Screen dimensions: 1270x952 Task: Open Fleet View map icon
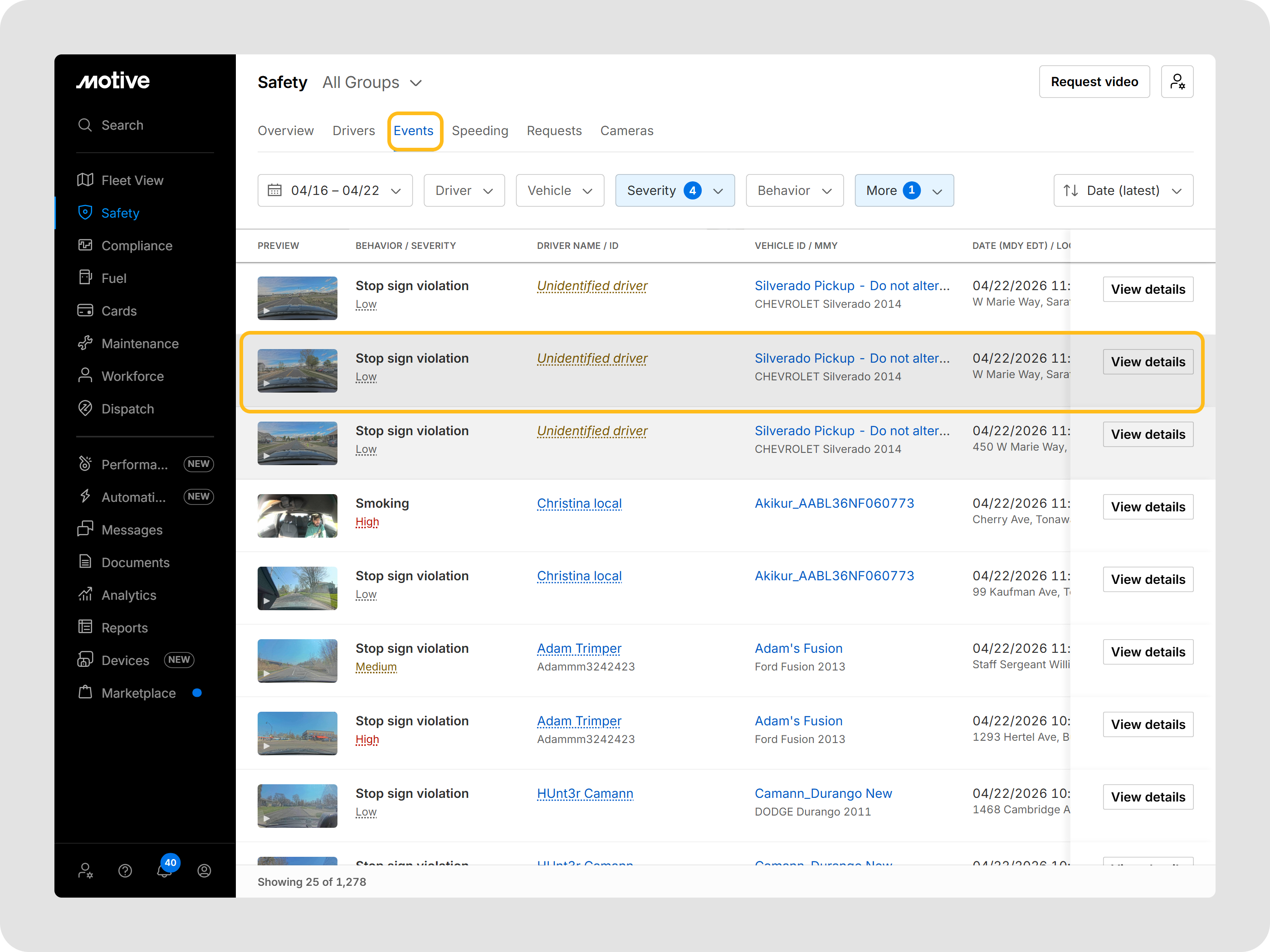[x=85, y=180]
